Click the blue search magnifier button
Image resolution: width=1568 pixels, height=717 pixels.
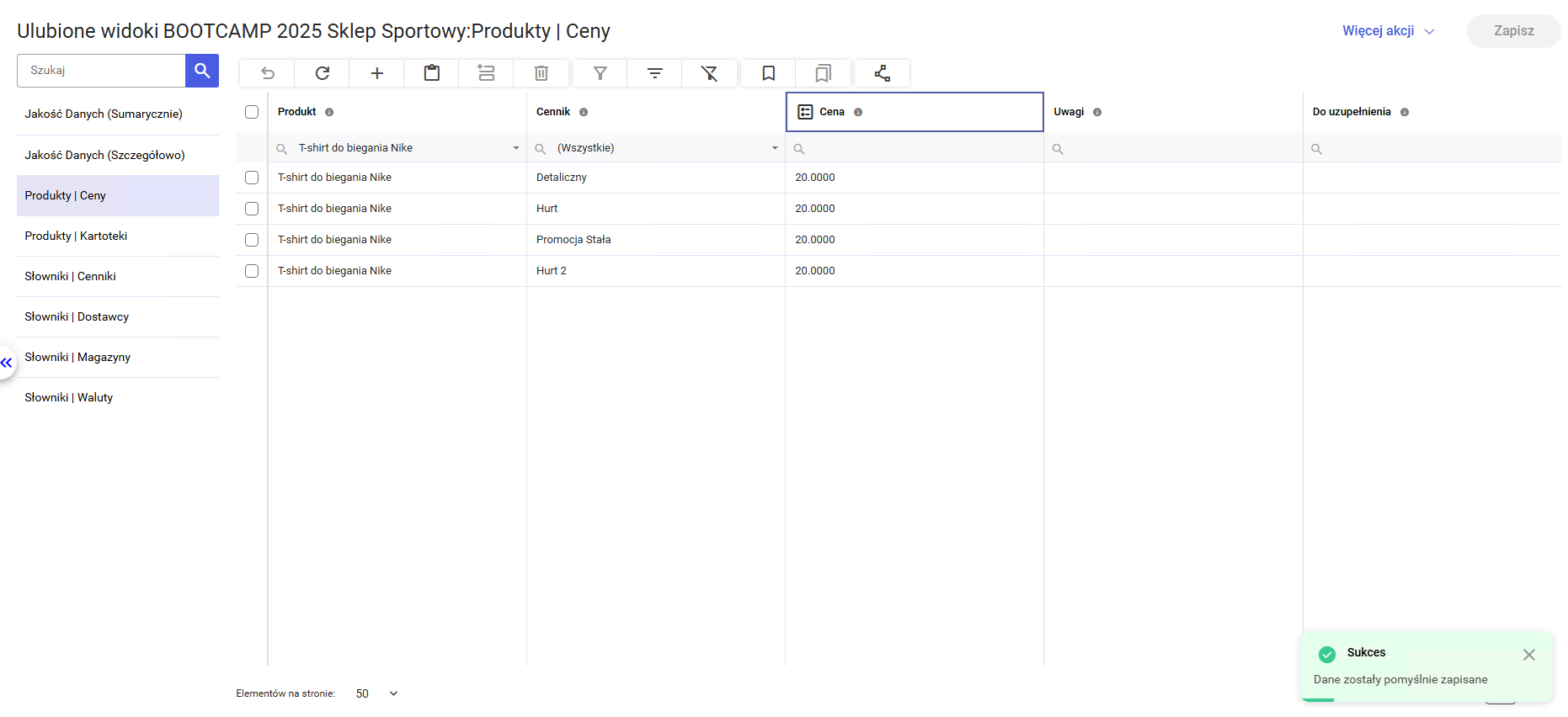[202, 71]
